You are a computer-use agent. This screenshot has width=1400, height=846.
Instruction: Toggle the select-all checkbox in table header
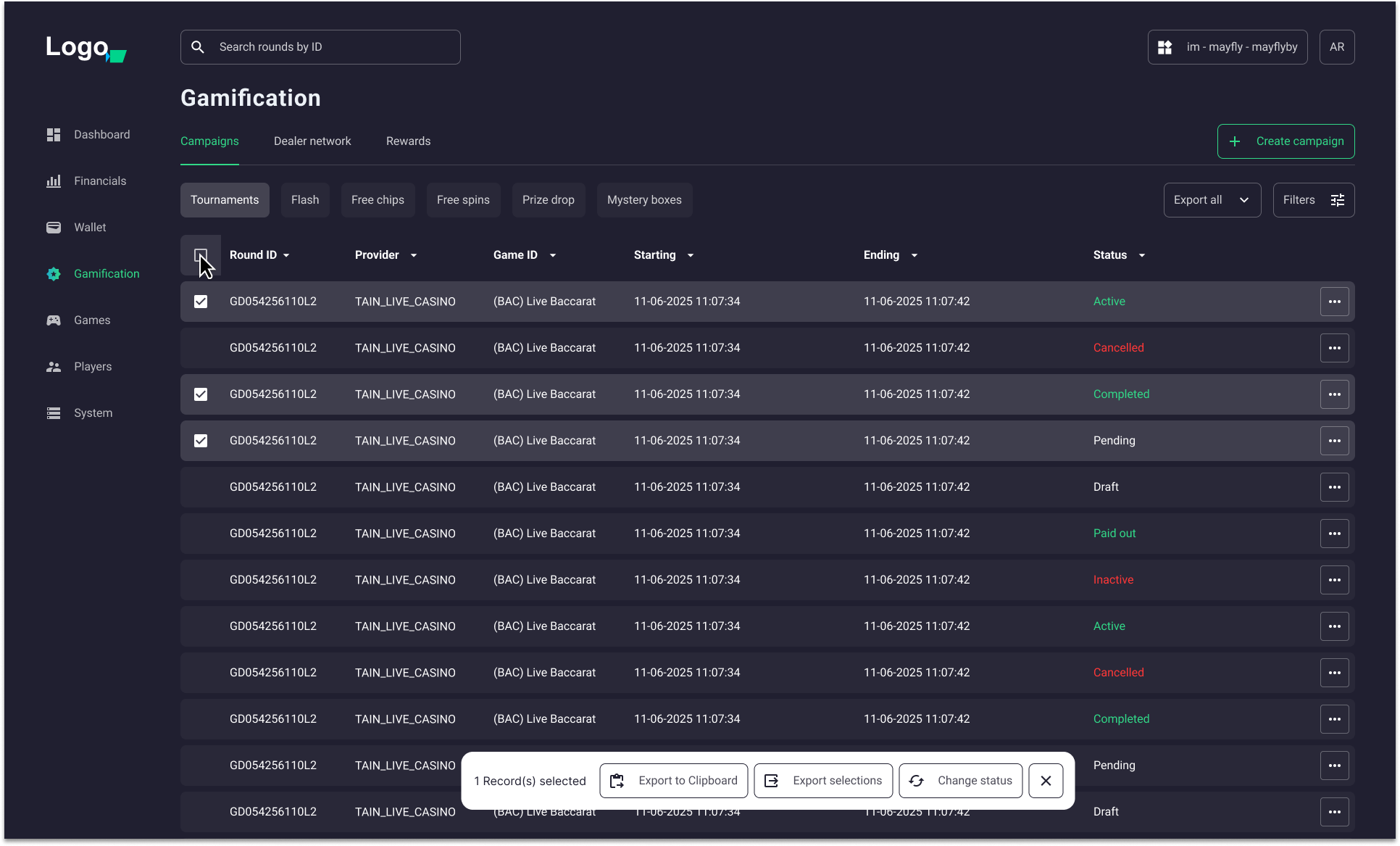point(200,255)
